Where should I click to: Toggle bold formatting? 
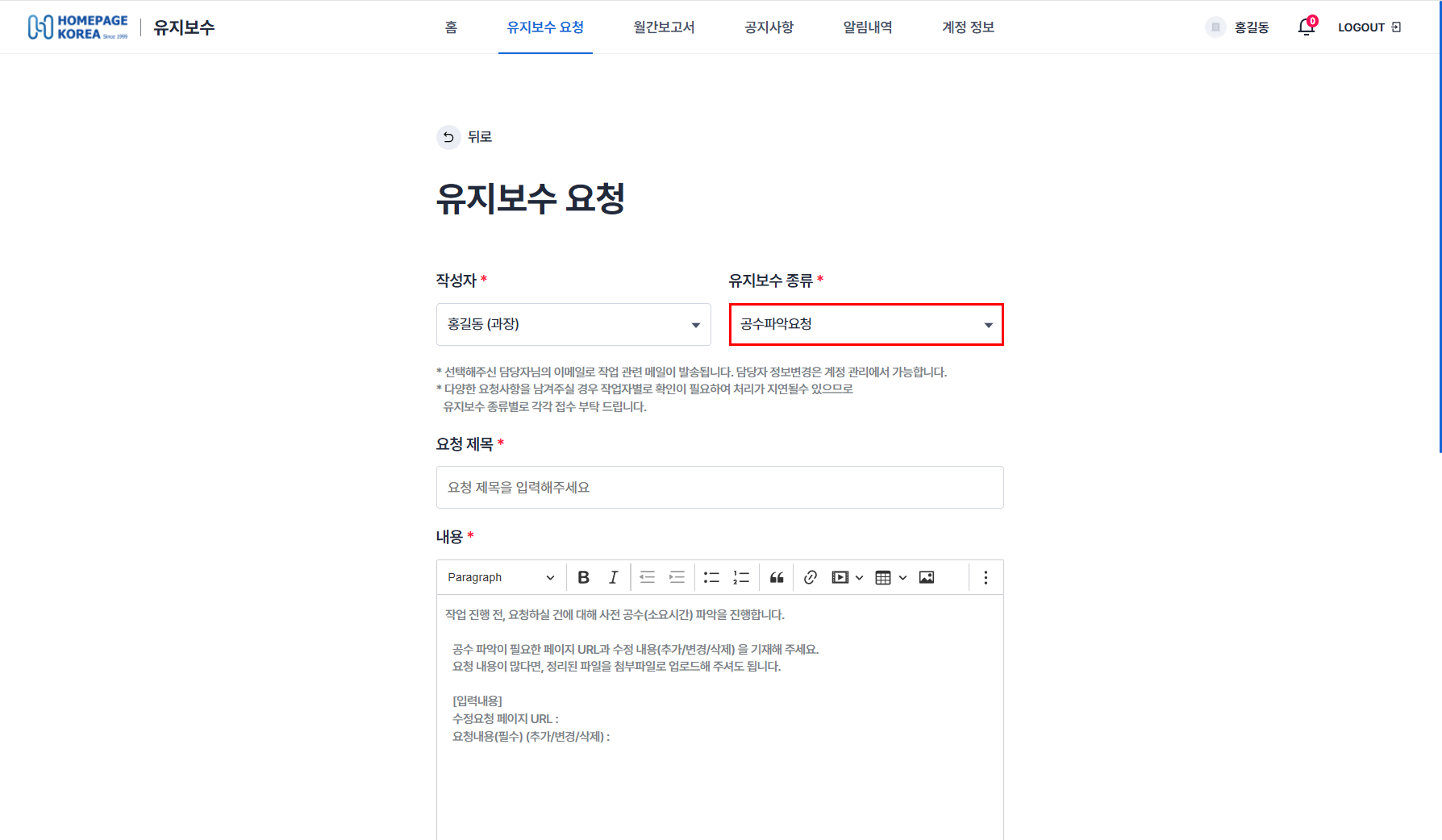tap(583, 576)
